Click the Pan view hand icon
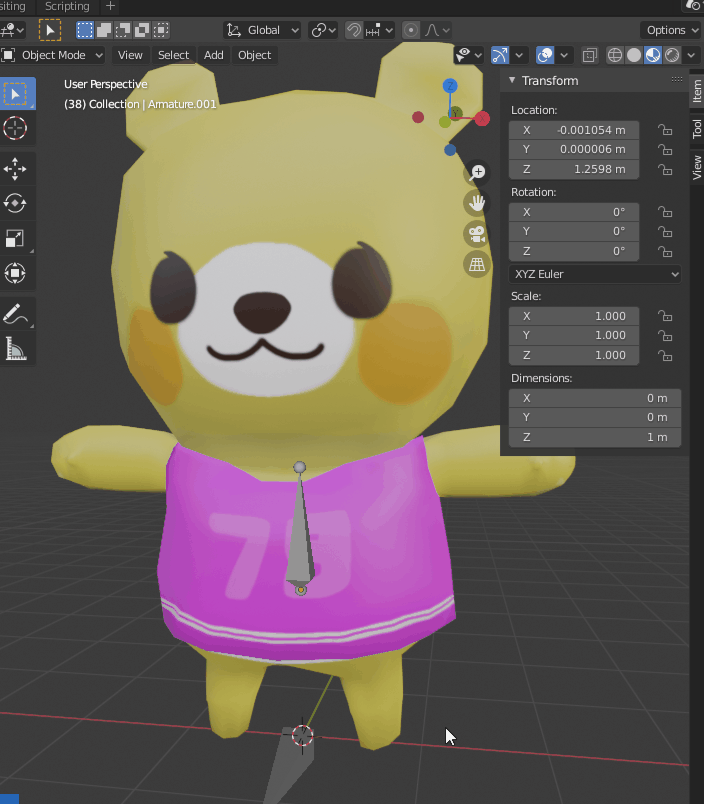The height and width of the screenshot is (804, 704). (x=477, y=203)
